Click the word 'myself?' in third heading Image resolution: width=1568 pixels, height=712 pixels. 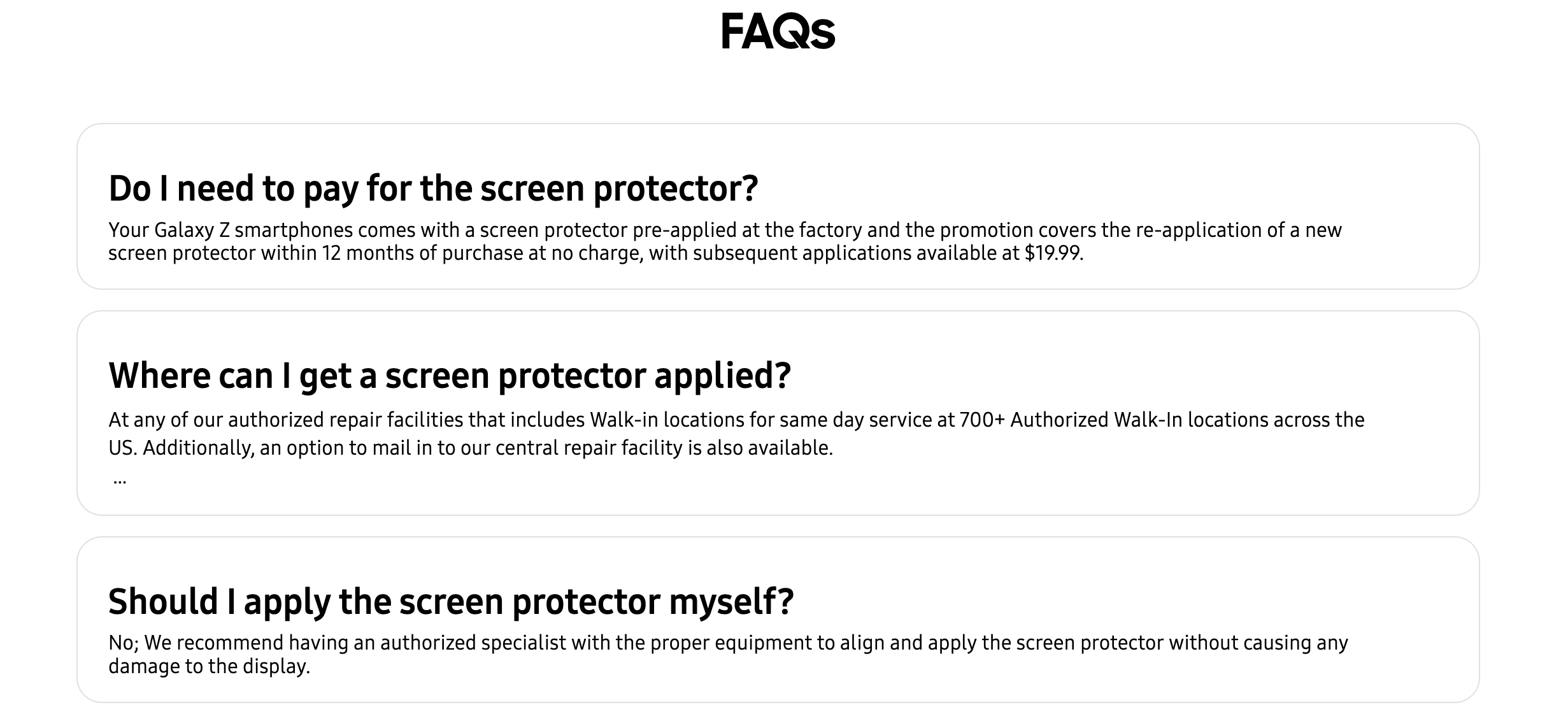(x=732, y=602)
